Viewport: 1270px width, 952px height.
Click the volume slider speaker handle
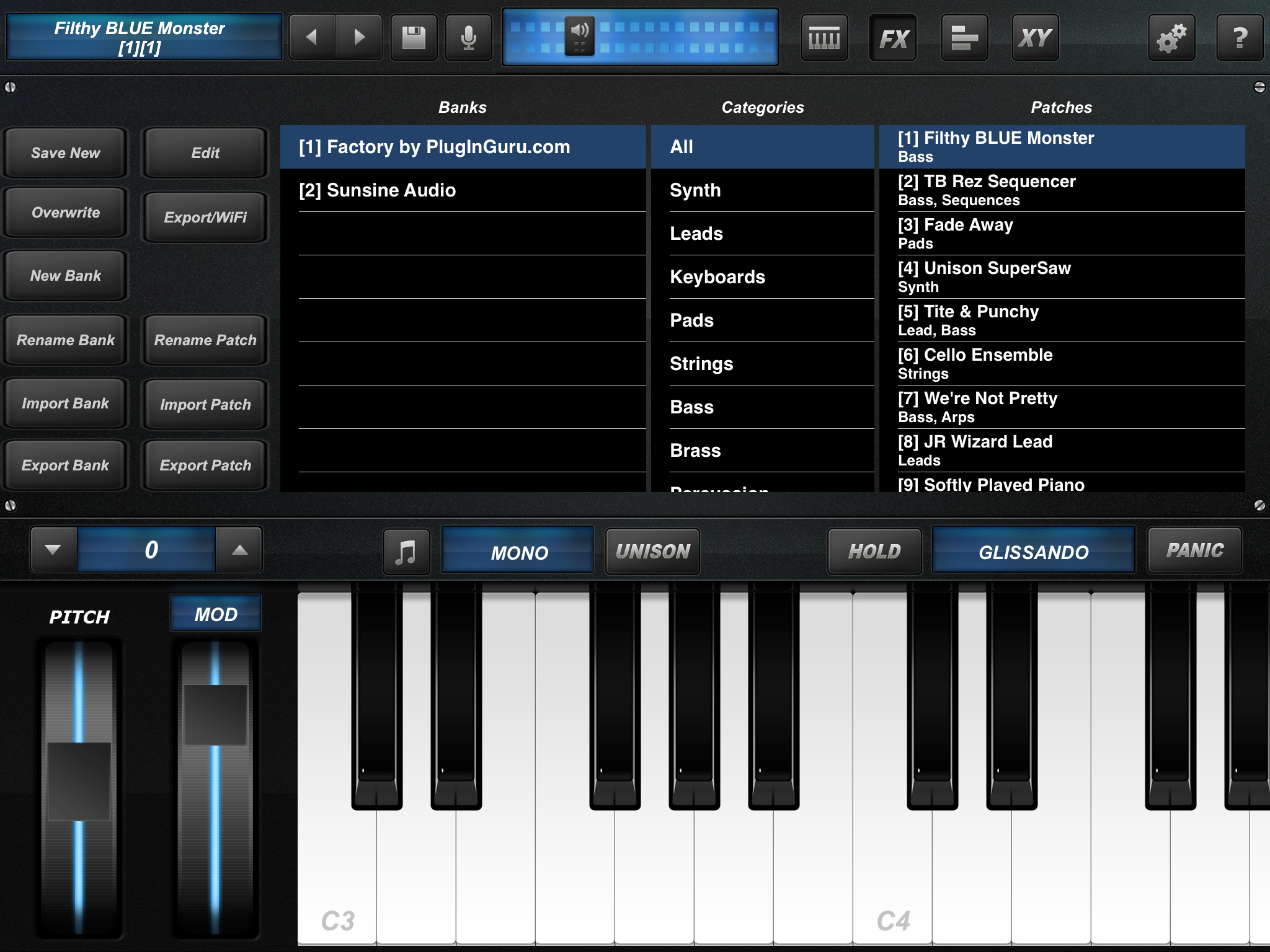[x=579, y=36]
